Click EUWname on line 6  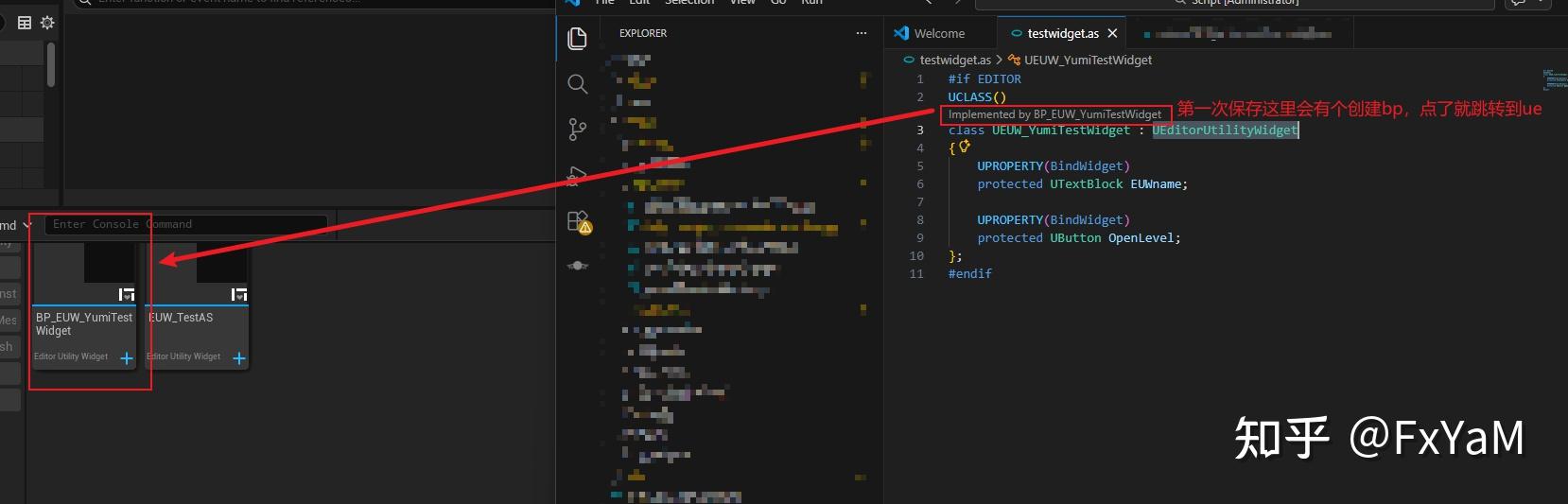(x=1156, y=184)
